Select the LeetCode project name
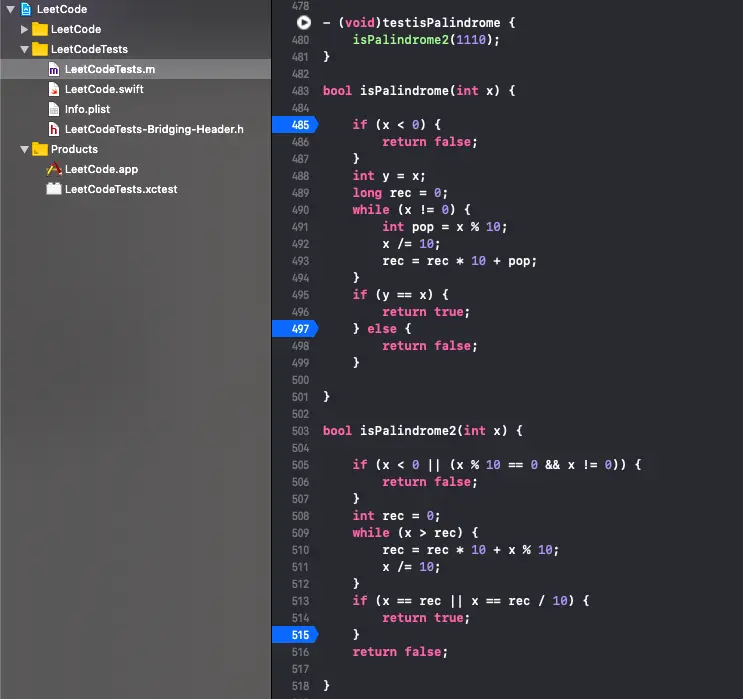The image size is (743, 699). point(62,9)
